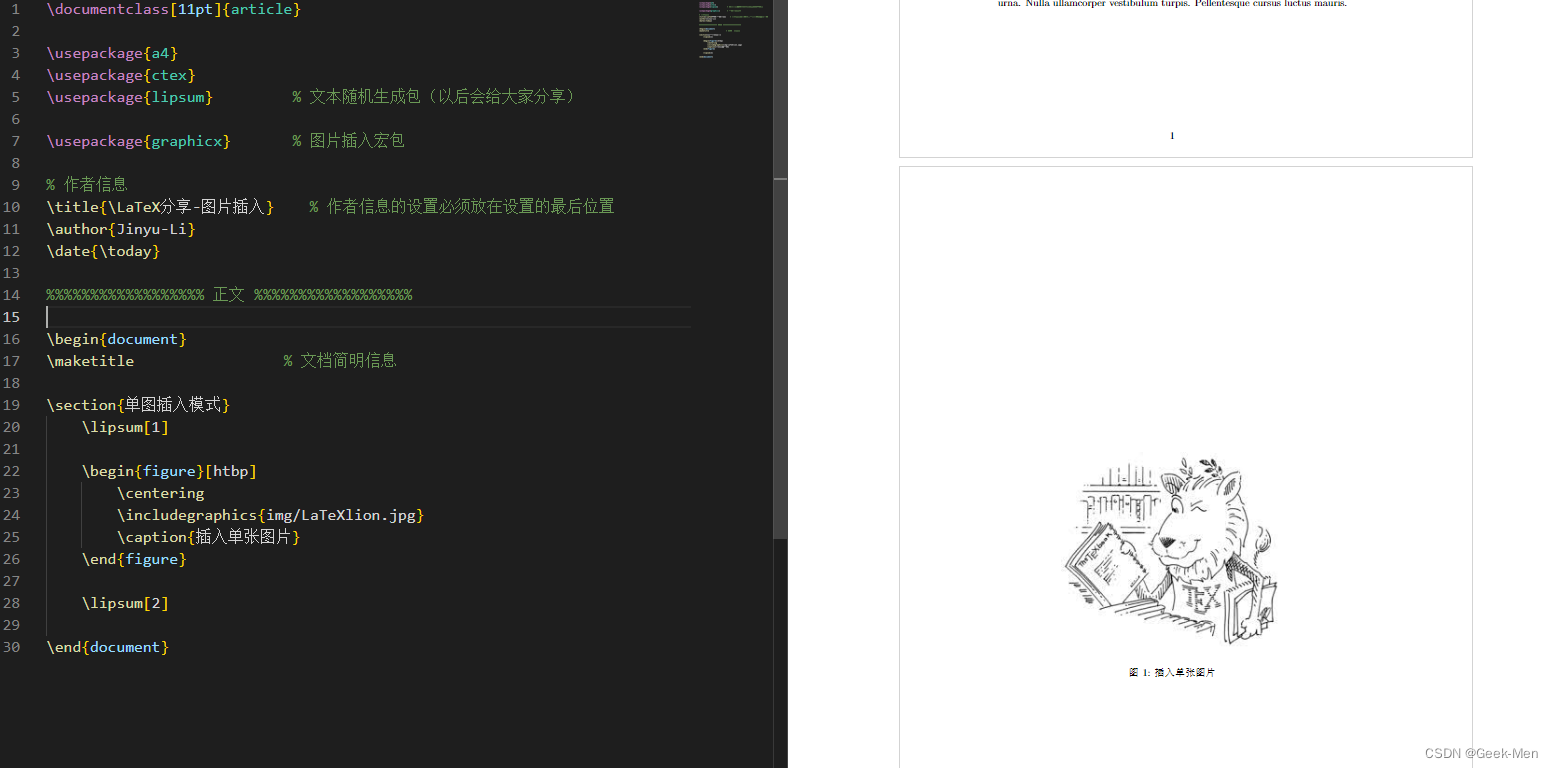
Task: Click the \usepackage{lipsum} code
Action: (129, 97)
